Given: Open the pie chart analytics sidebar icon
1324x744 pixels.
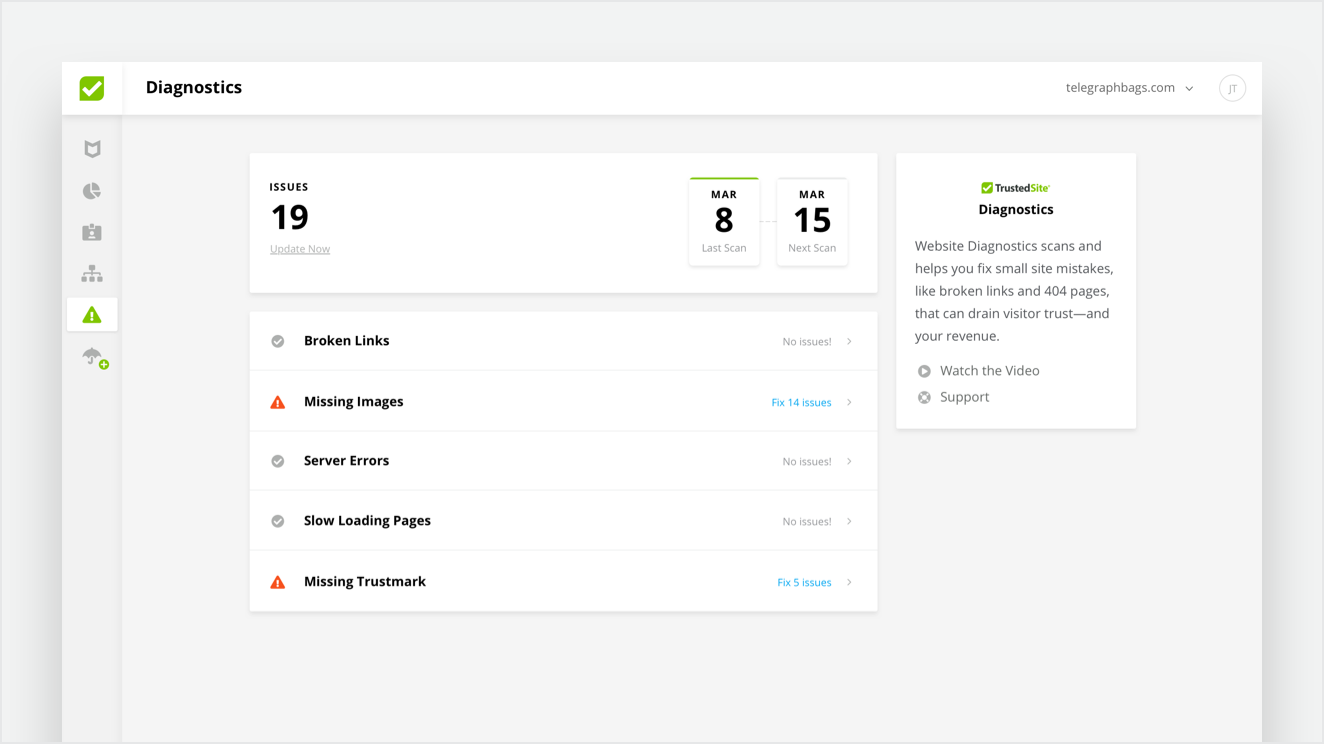Looking at the screenshot, I should tap(92, 191).
